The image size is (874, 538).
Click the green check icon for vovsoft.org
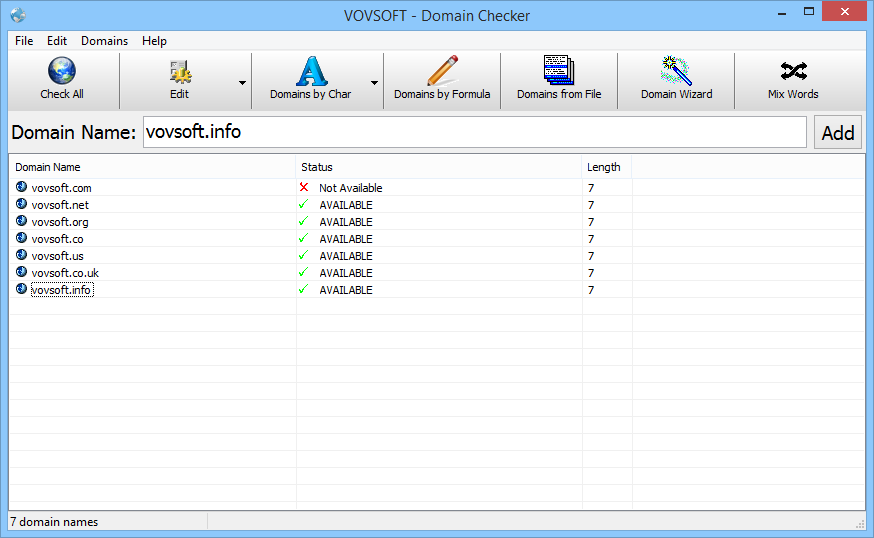point(304,221)
